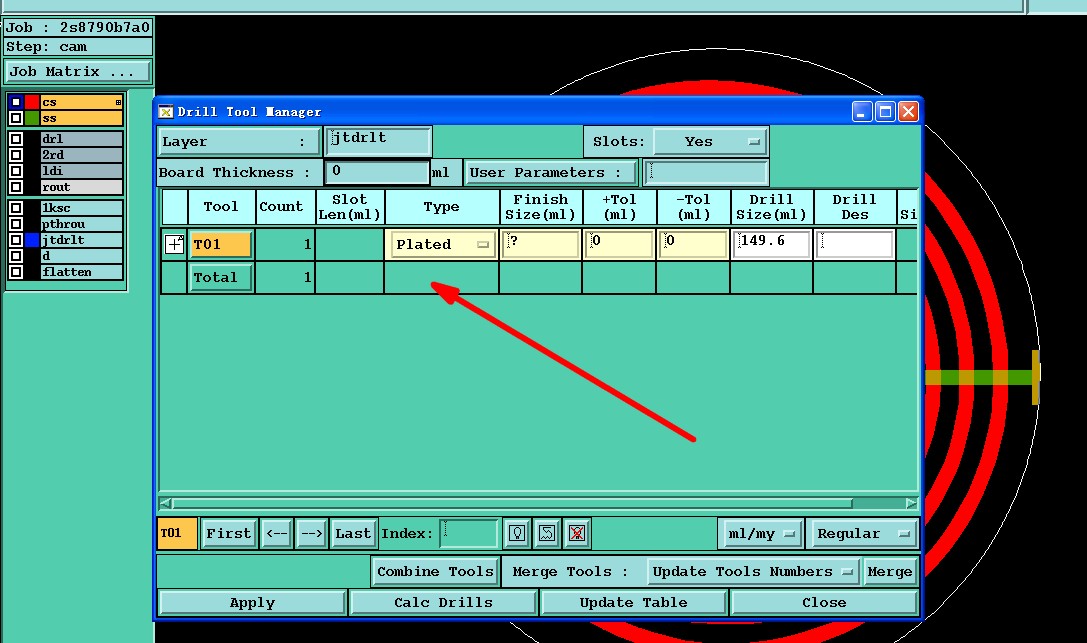The height and width of the screenshot is (643, 1087).
Task: Click the Close button at dialog bottom
Action: click(x=824, y=603)
